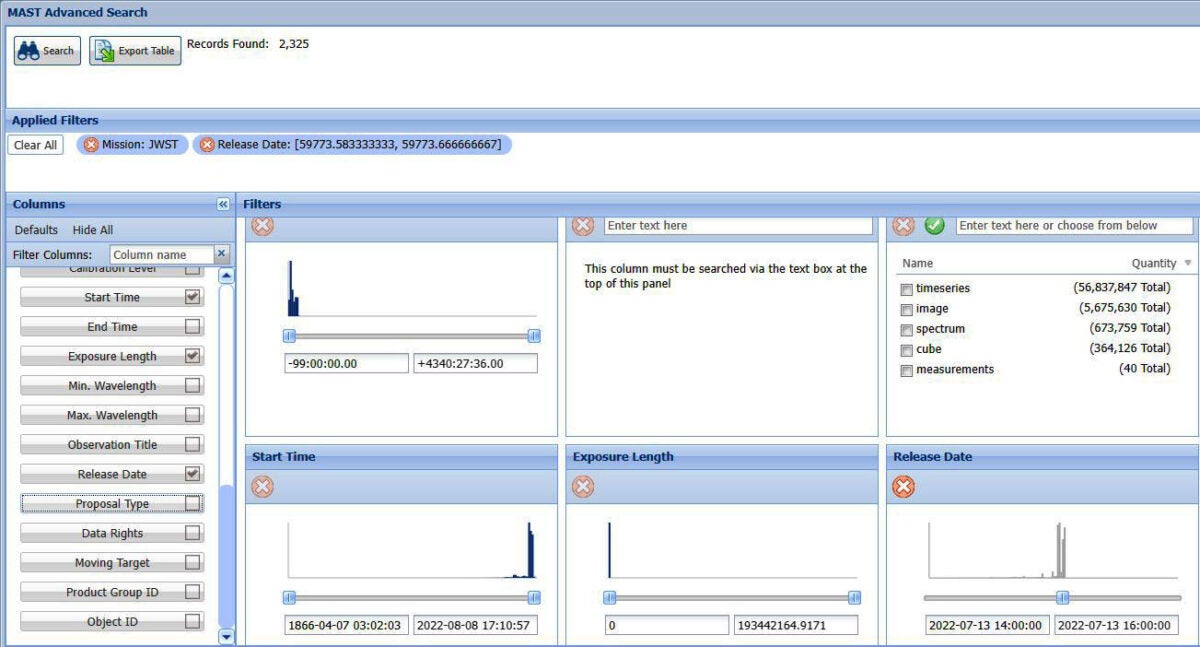This screenshot has height=647, width=1200.
Task: Collapse the Columns panel with double chevron
Action: [x=223, y=204]
